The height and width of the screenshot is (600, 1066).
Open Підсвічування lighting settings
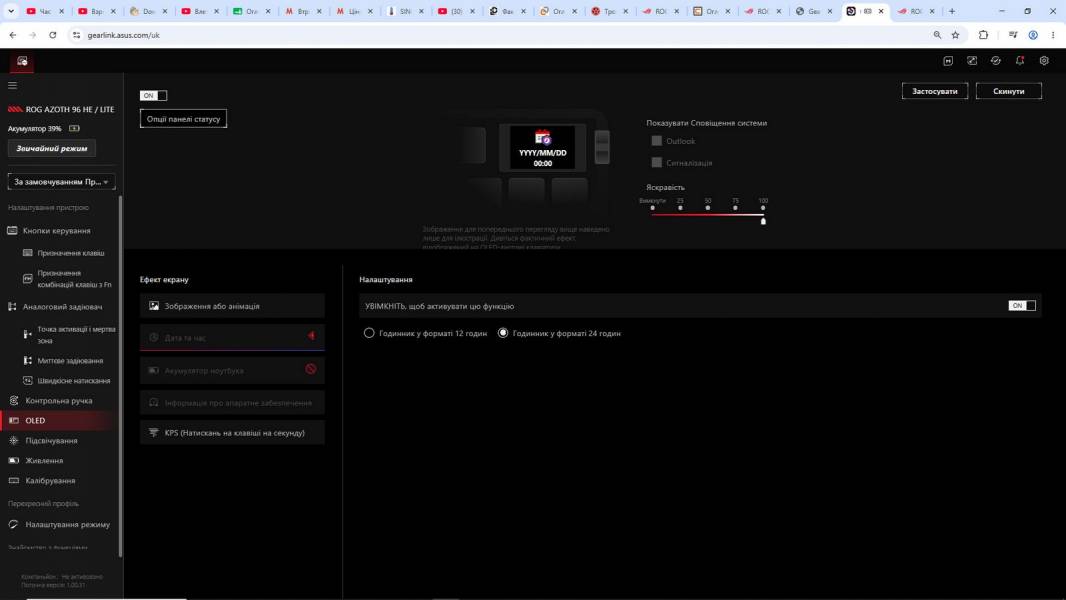click(x=51, y=440)
